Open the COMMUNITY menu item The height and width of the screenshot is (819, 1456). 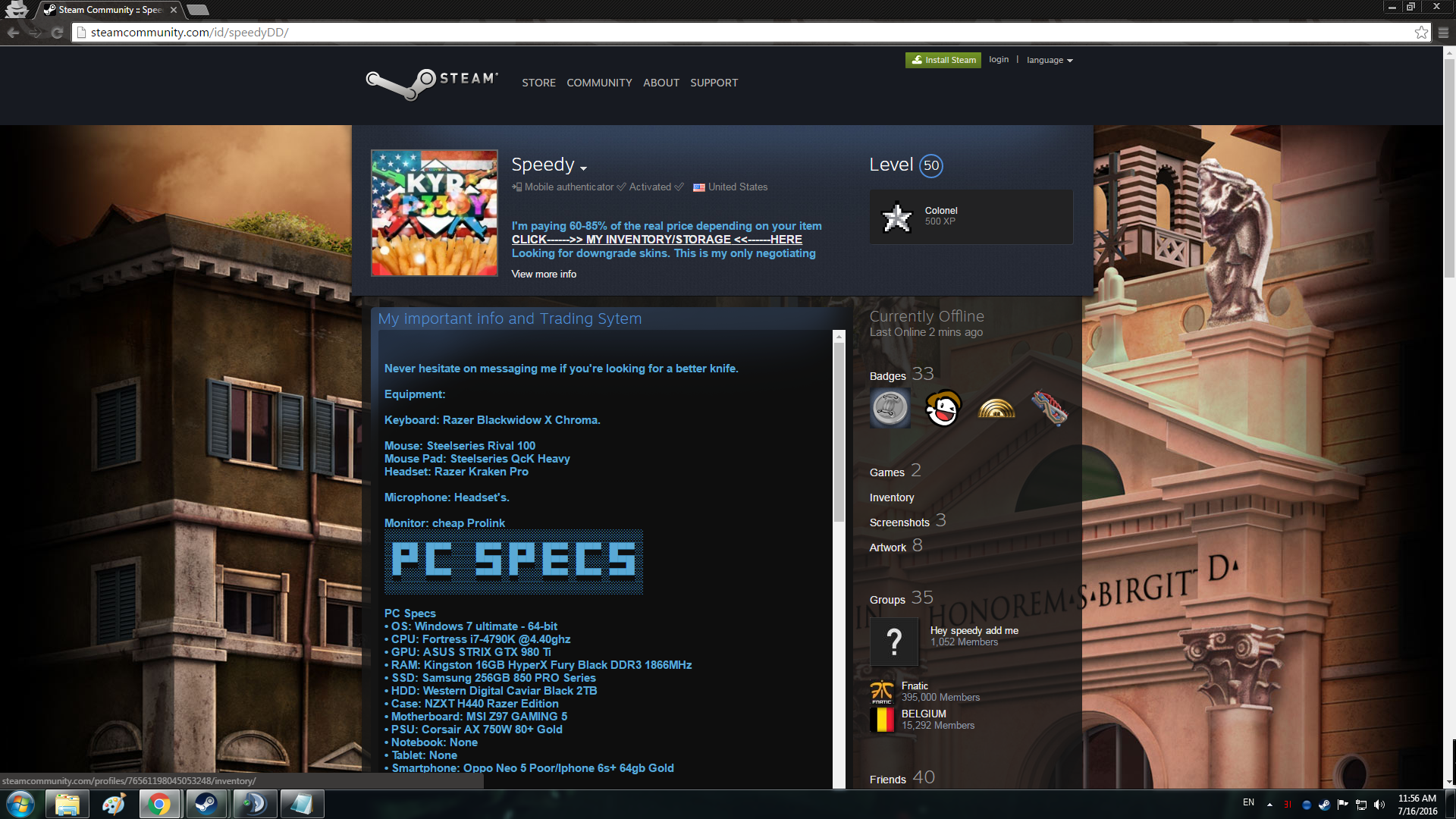599,83
